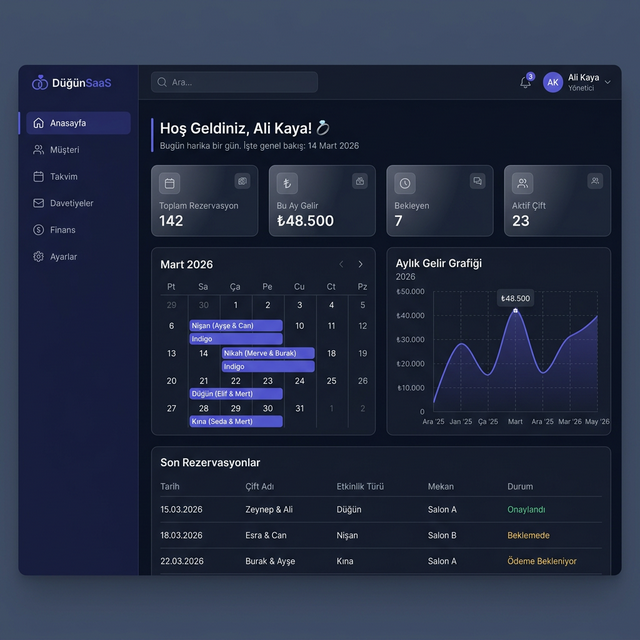Click the ₺48.500 chart tooltip
The width and height of the screenshot is (640, 640).
click(x=515, y=298)
